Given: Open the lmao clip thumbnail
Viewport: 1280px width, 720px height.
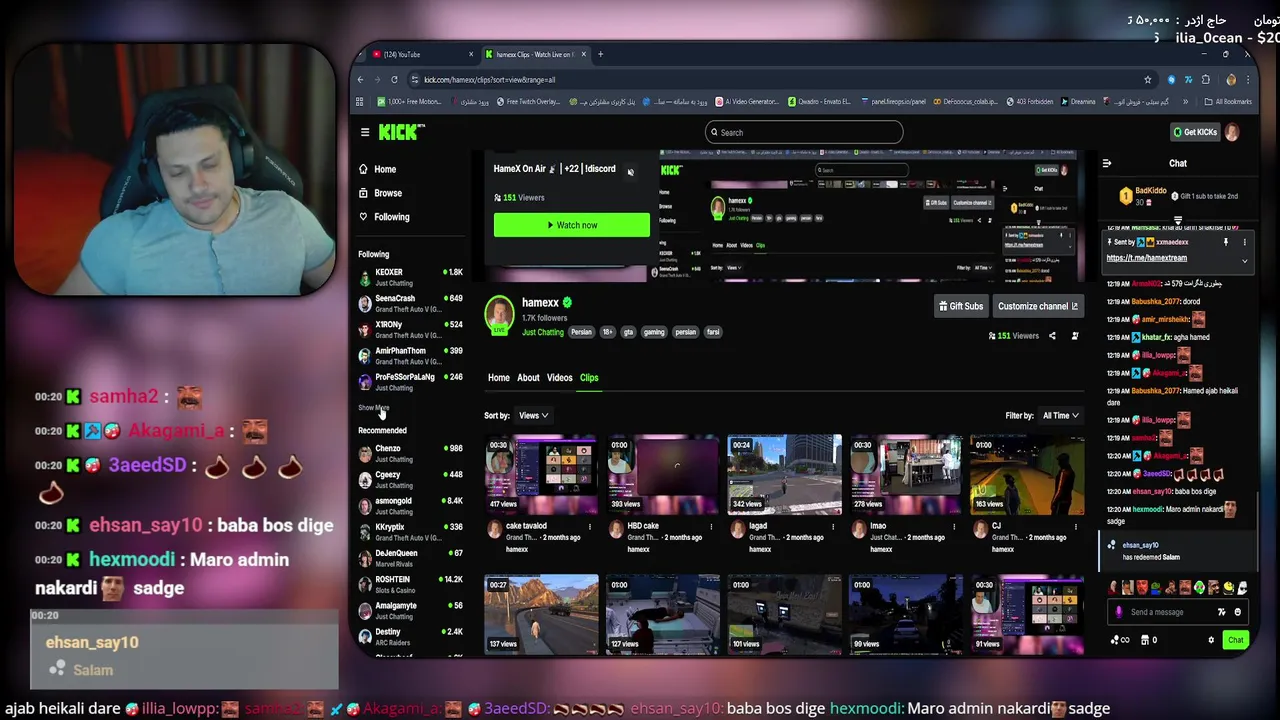Looking at the screenshot, I should (905, 474).
